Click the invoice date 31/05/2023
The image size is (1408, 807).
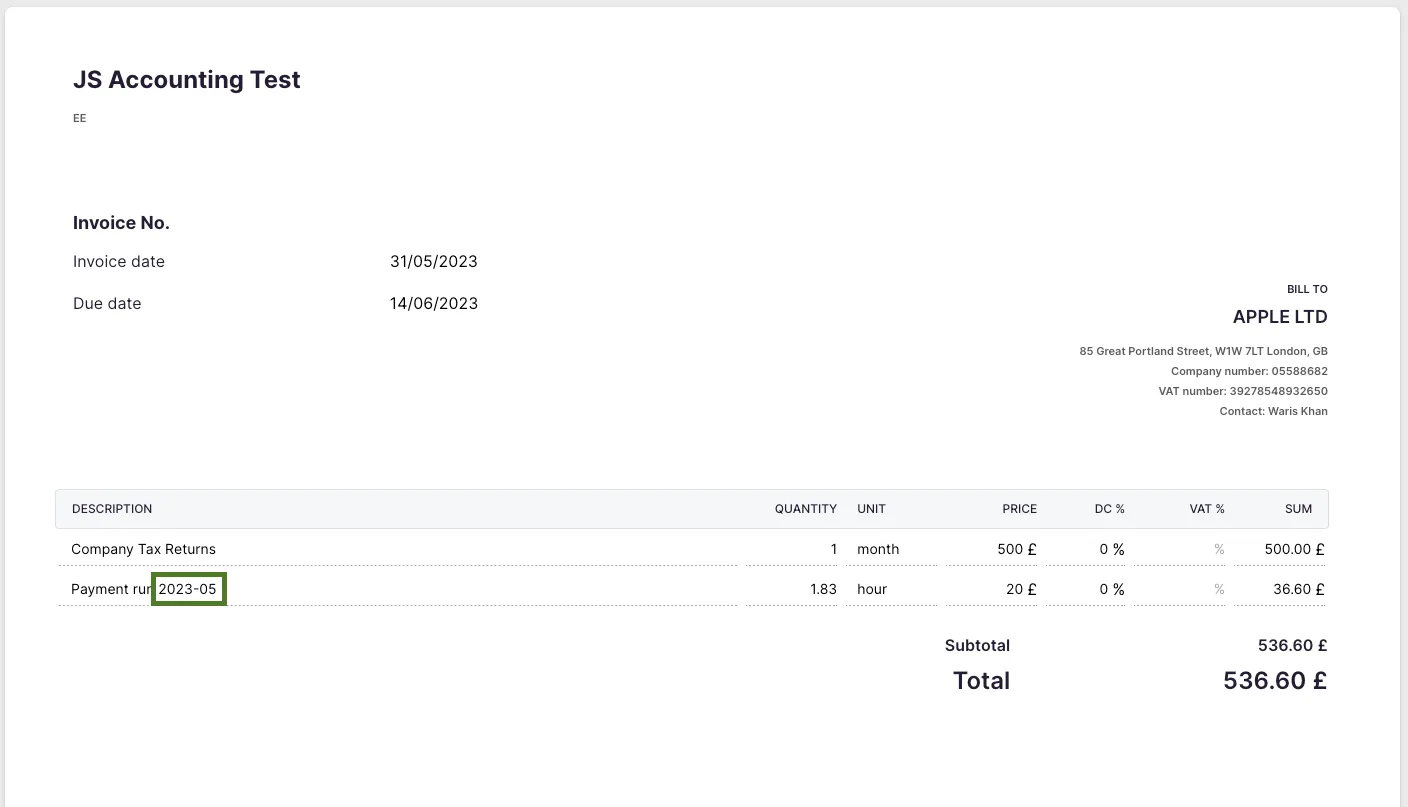[x=434, y=262]
